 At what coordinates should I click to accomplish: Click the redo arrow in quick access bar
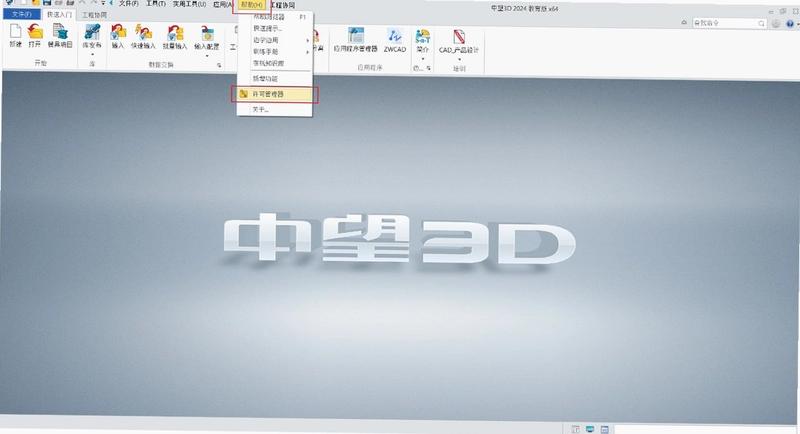(x=94, y=3)
